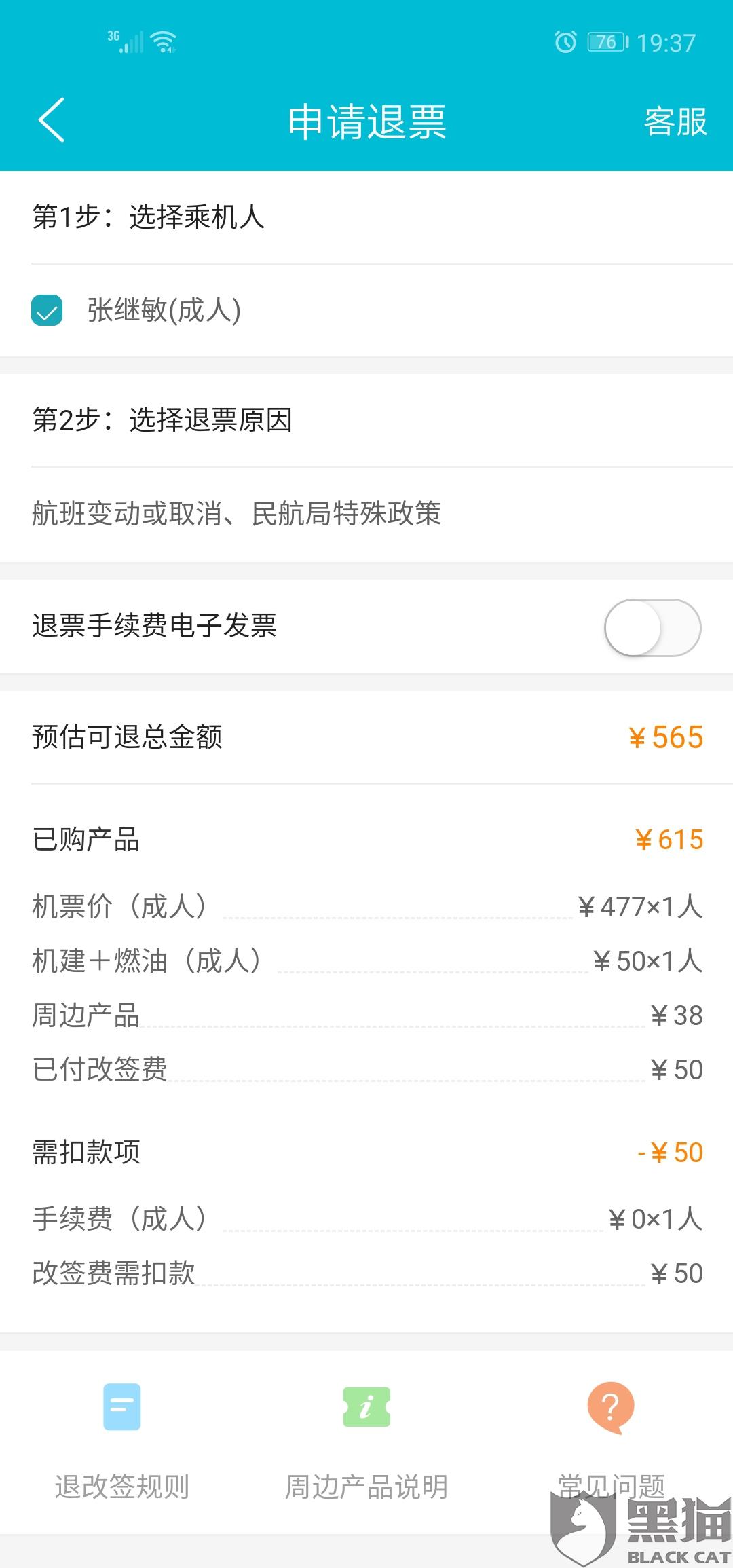Open 客服 customer service
The width and height of the screenshot is (733, 1568).
[x=675, y=122]
